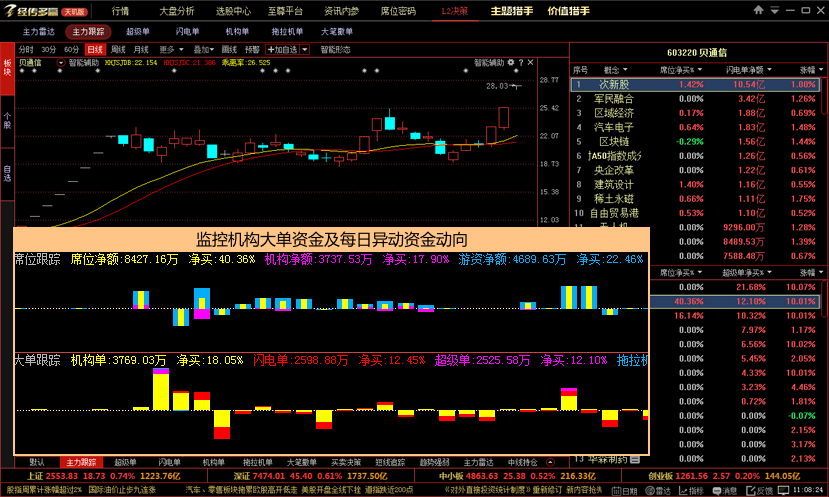Click the screen monitor icon near clock
Viewport: 829px width, 497px height.
783,491
